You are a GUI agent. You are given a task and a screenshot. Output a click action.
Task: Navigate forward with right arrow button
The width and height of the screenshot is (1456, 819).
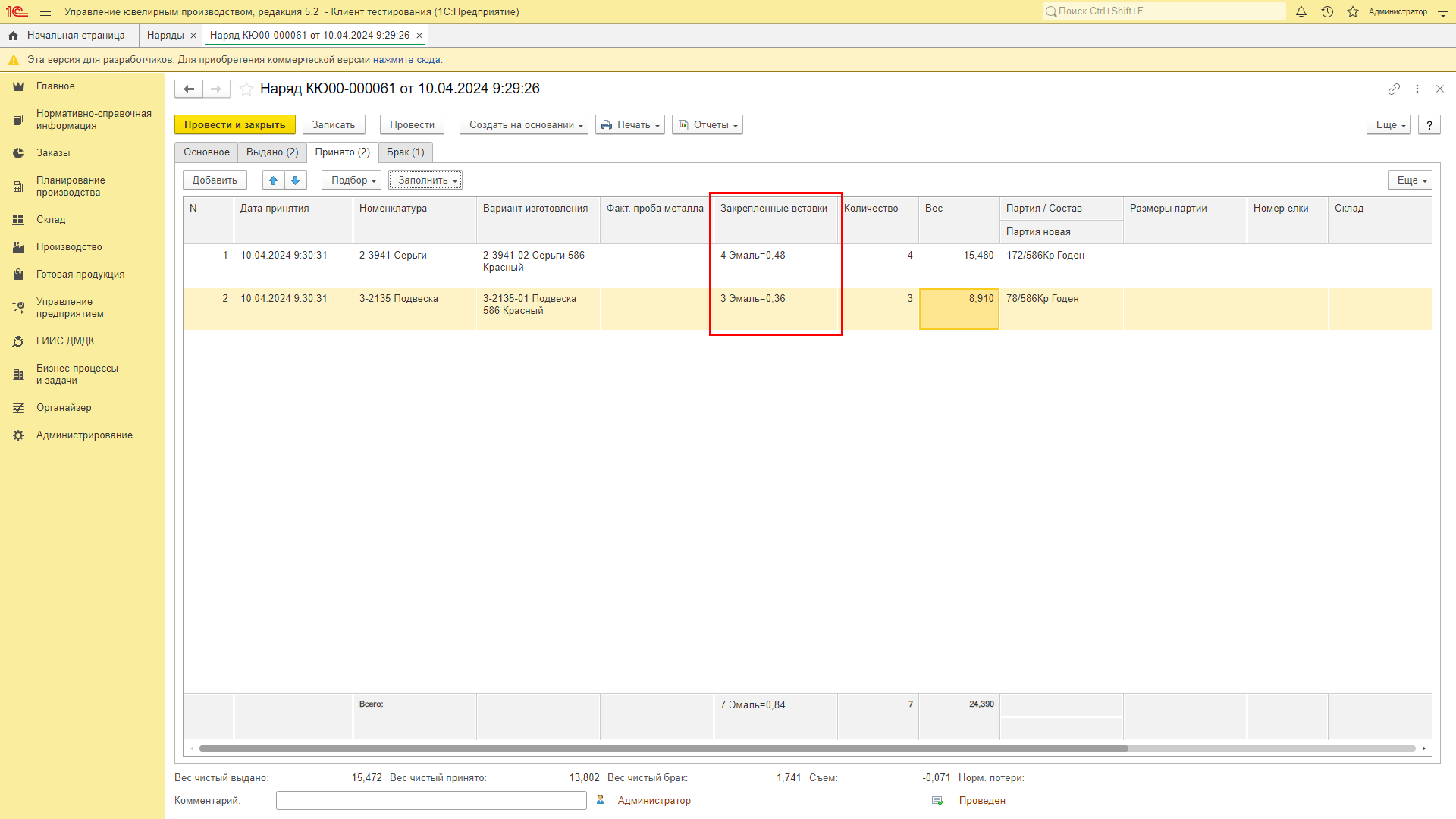pos(216,89)
